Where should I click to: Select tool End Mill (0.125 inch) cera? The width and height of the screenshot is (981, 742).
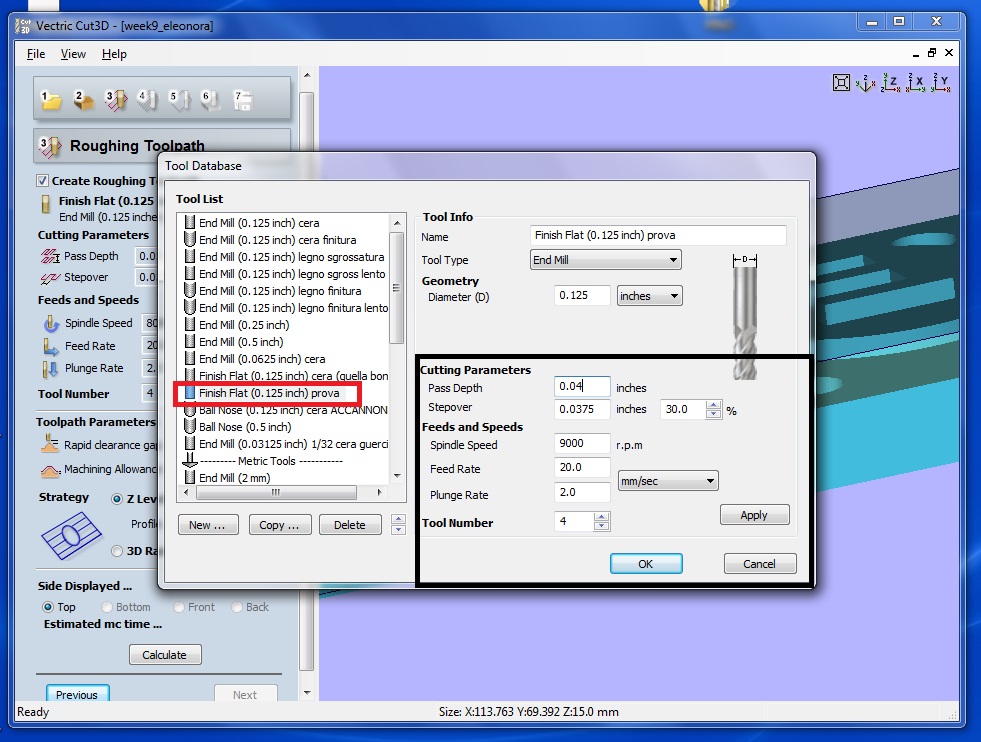coord(259,223)
